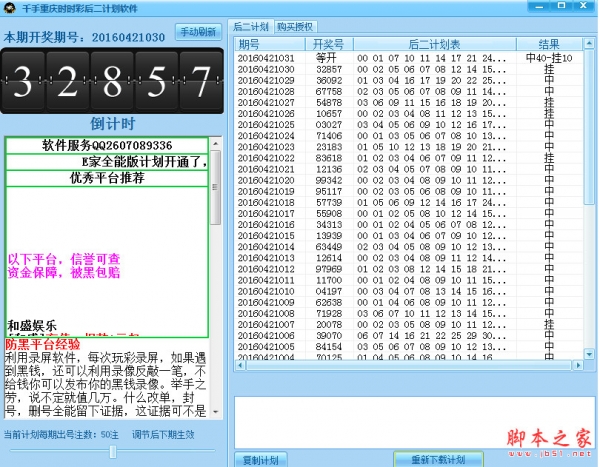
Task: Click the 防黑平台经验 red heading
Action: coord(42,344)
